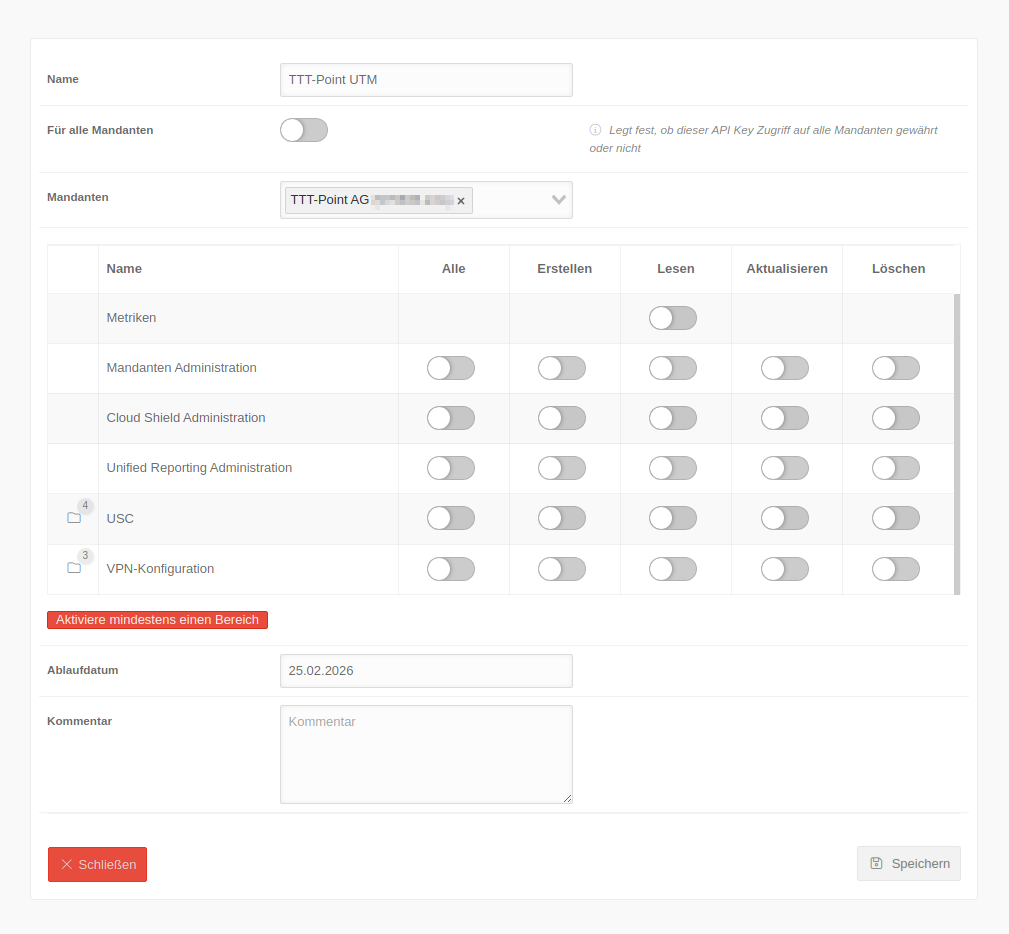Click the permissions table scrollbar
Viewport: 1009px width, 934px height.
click(957, 444)
